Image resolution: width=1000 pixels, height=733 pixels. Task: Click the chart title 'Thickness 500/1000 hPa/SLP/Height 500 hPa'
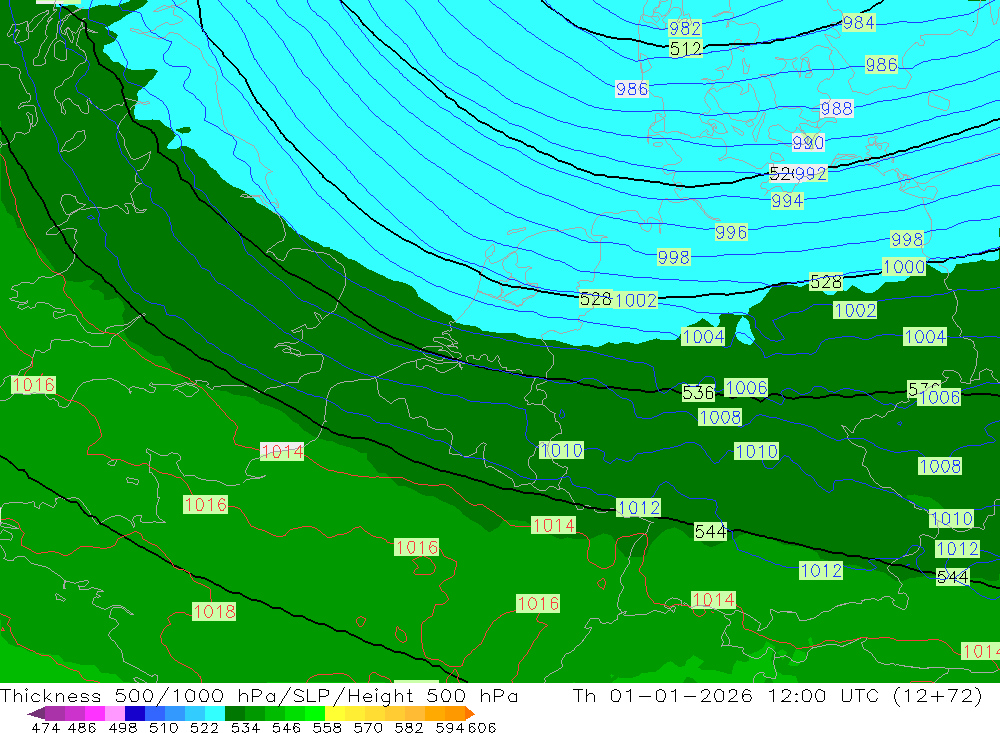pyautogui.click(x=259, y=695)
